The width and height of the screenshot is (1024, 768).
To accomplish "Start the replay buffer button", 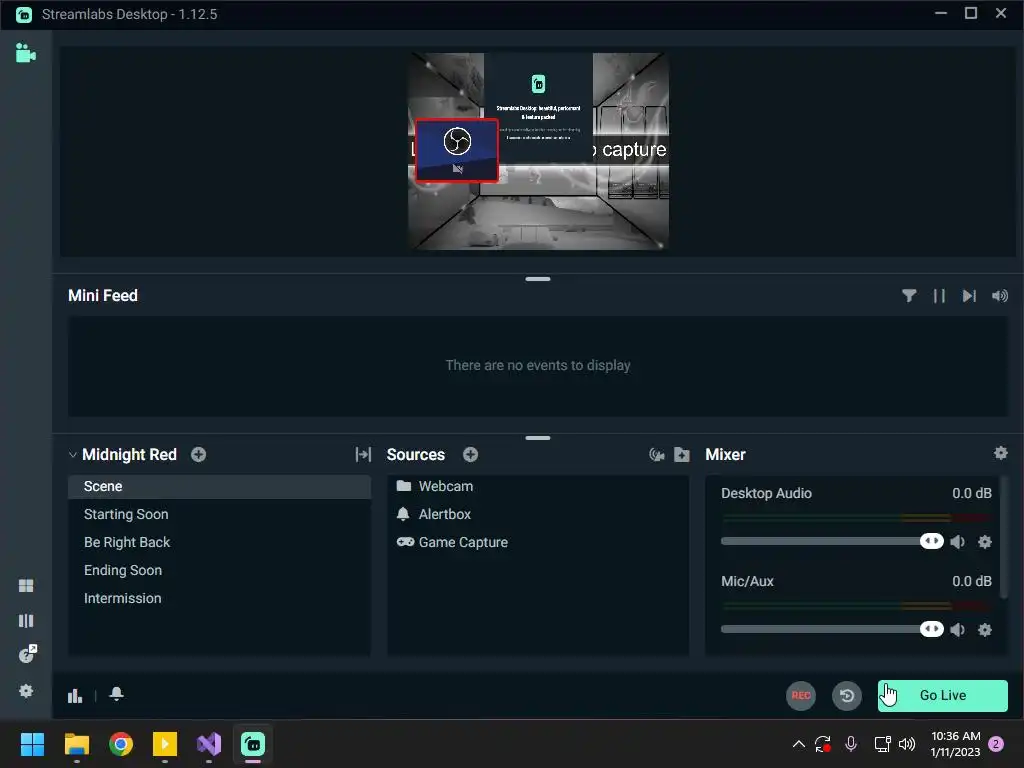I will click(846, 696).
